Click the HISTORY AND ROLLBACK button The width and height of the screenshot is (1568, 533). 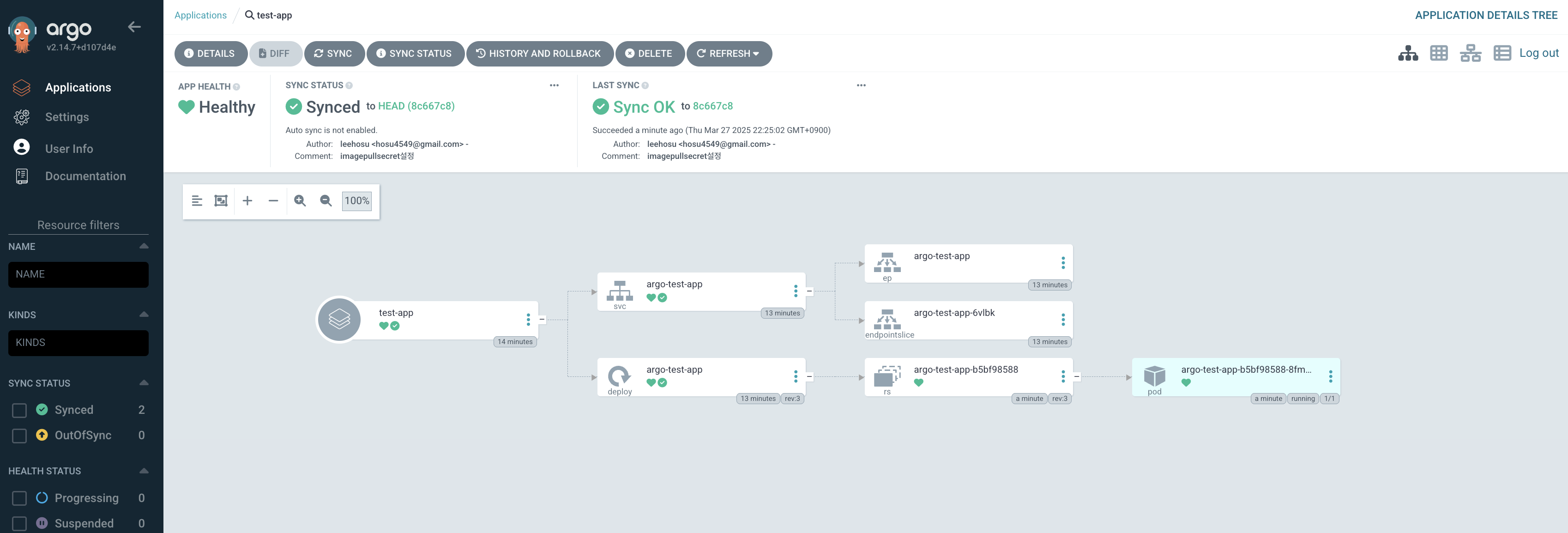click(537, 54)
